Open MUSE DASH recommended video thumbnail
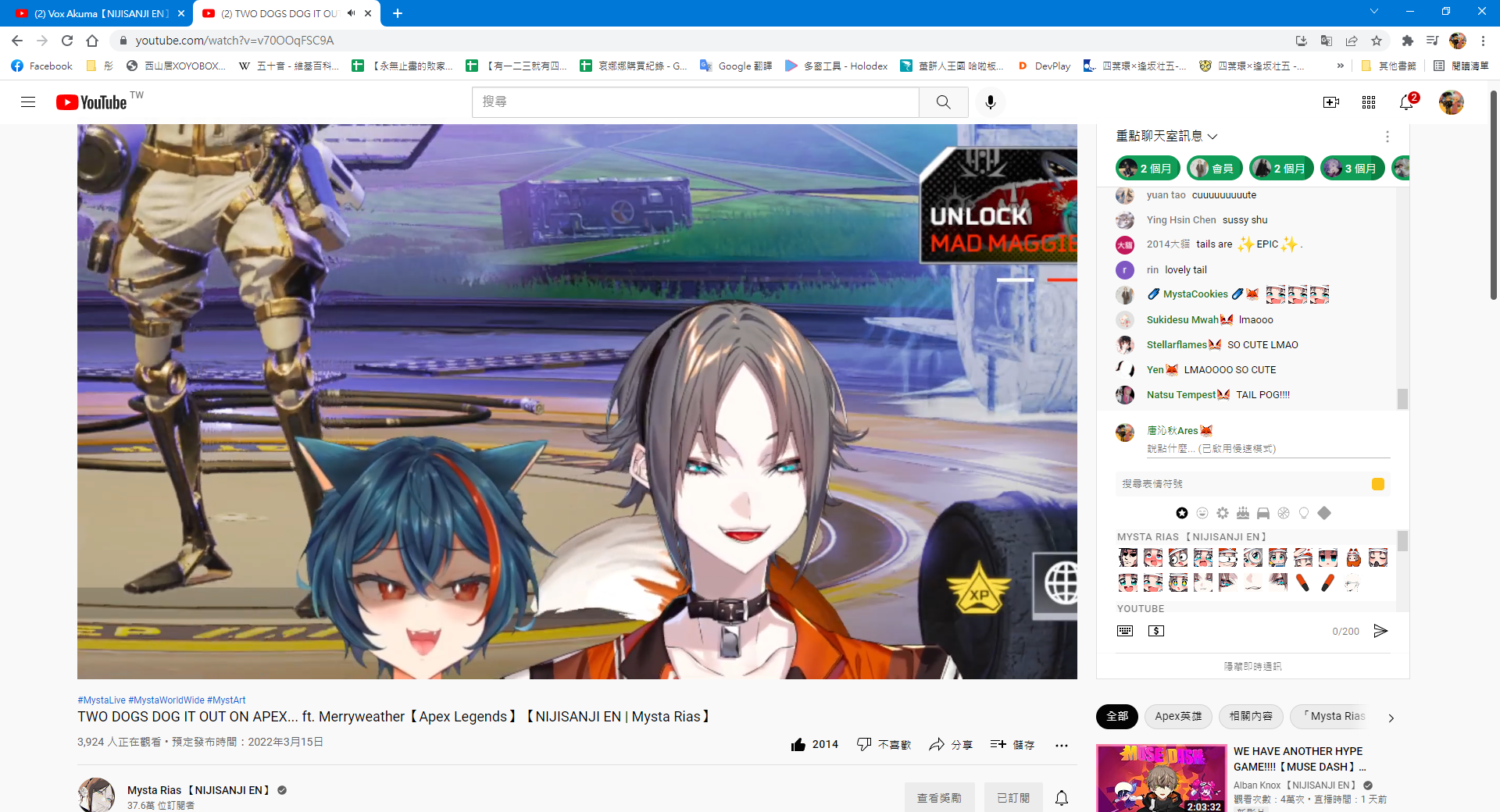 click(1162, 778)
